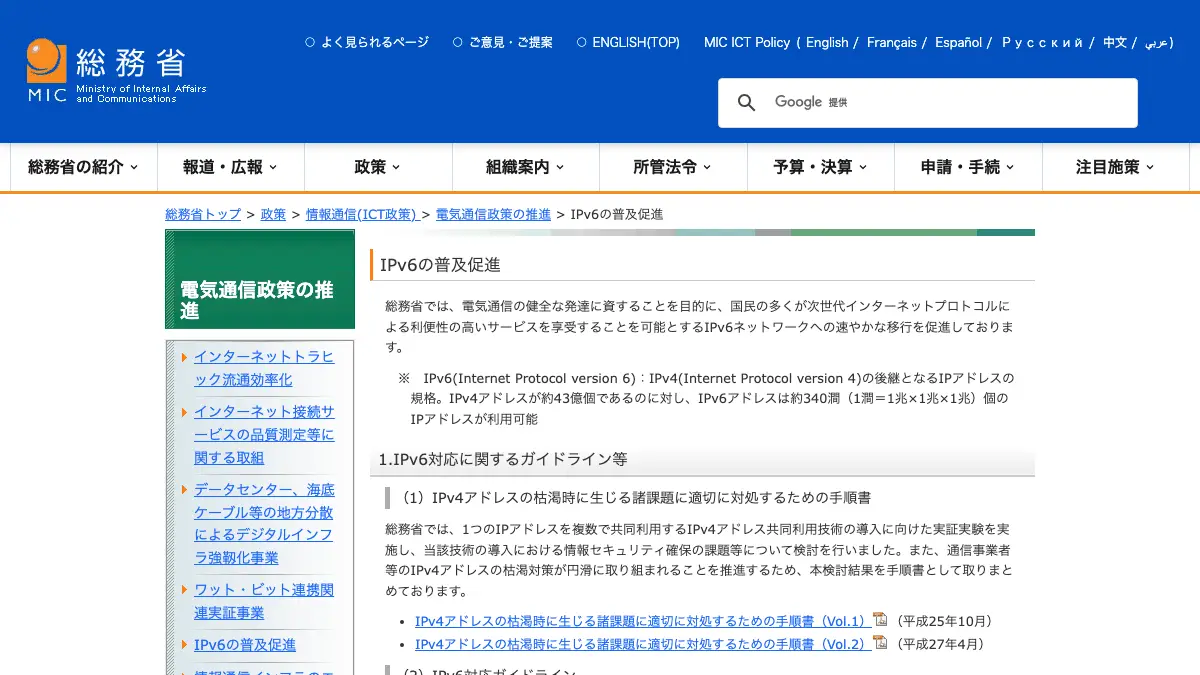Screen dimensions: 1200x675
Task: Click 電気通信政策の推進 green sidebar header
Action: (260, 280)
